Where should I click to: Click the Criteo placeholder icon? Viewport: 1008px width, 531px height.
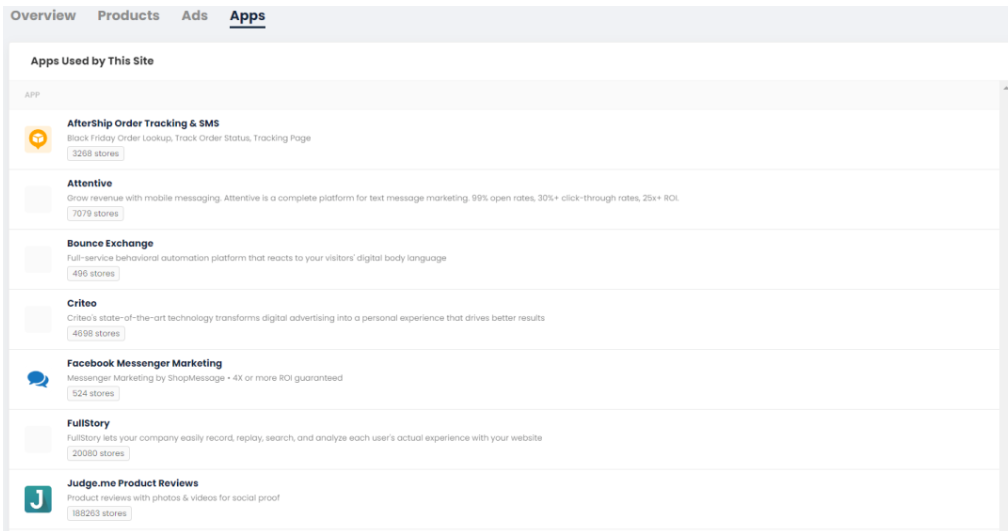click(x=38, y=319)
